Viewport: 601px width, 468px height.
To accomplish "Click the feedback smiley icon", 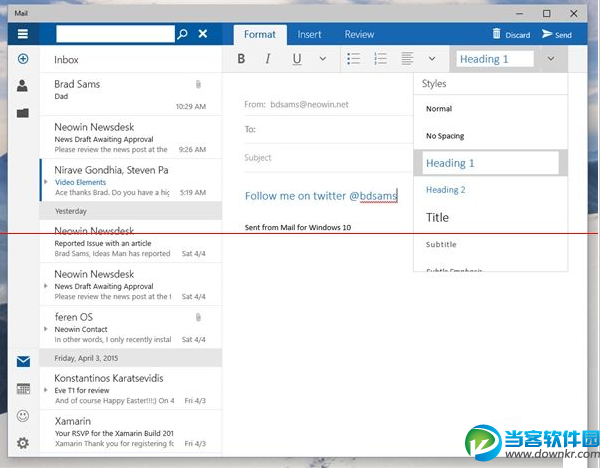I will pos(22,416).
